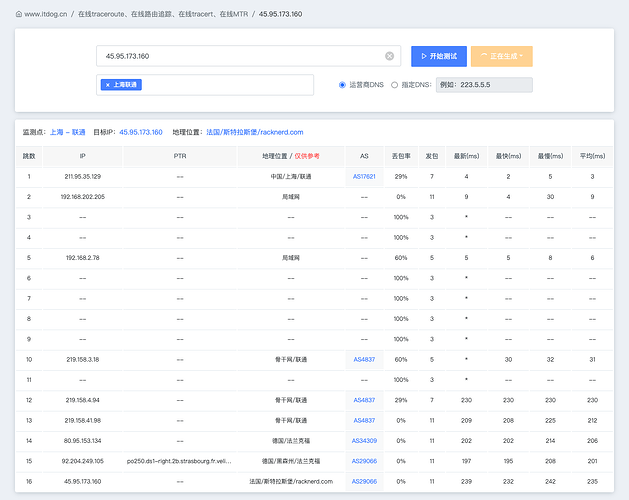Screen dimensions: 629x500
Task: Select IP 219.158.41.98 cell
Action: pos(83,421)
